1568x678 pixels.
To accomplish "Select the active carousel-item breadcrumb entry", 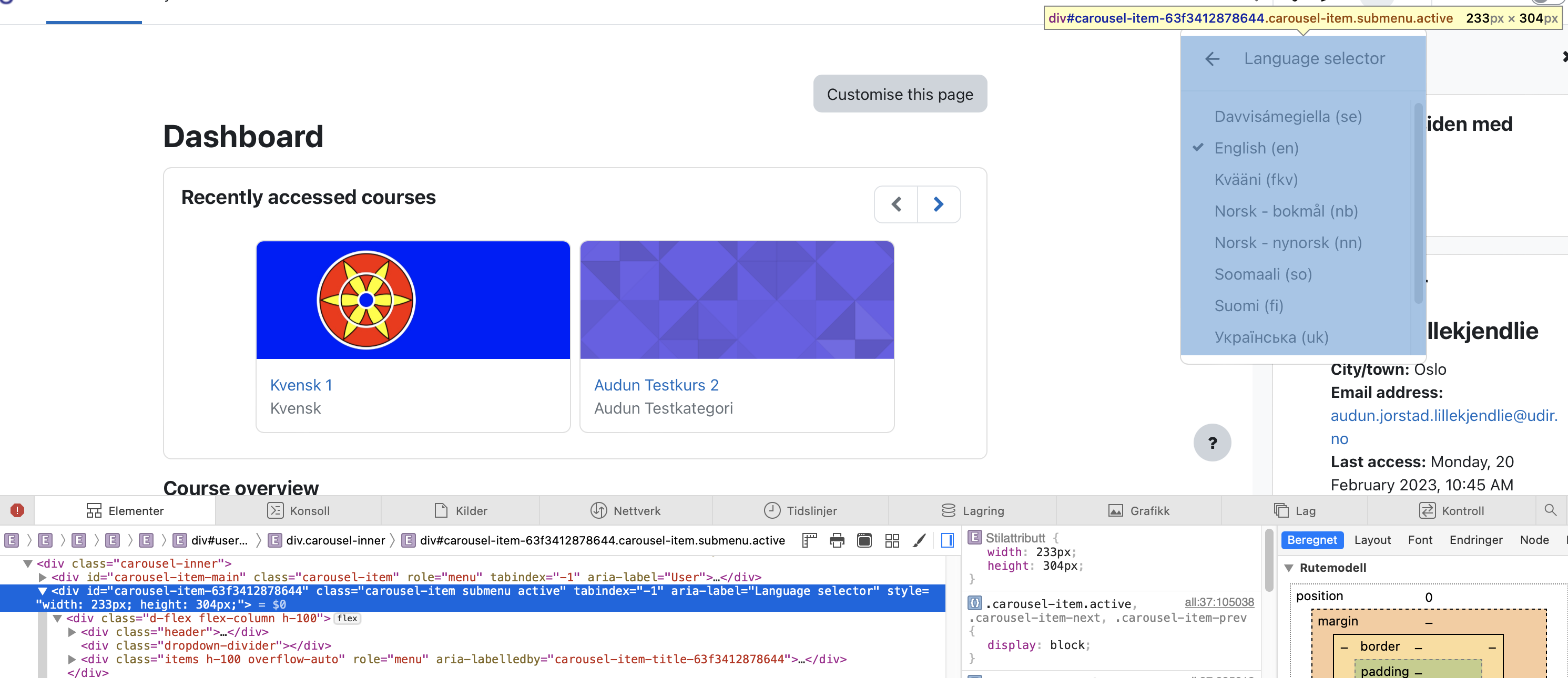I will pyautogui.click(x=594, y=540).
